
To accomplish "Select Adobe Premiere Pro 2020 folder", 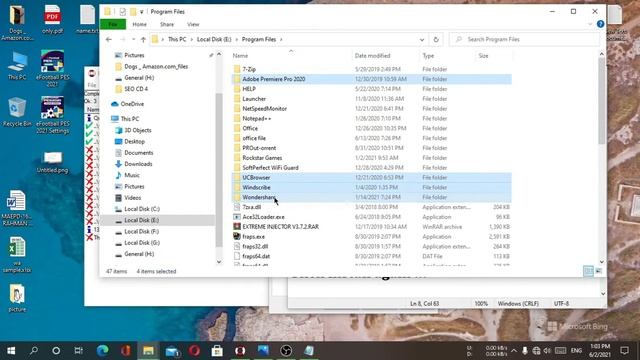I will tap(371, 79).
